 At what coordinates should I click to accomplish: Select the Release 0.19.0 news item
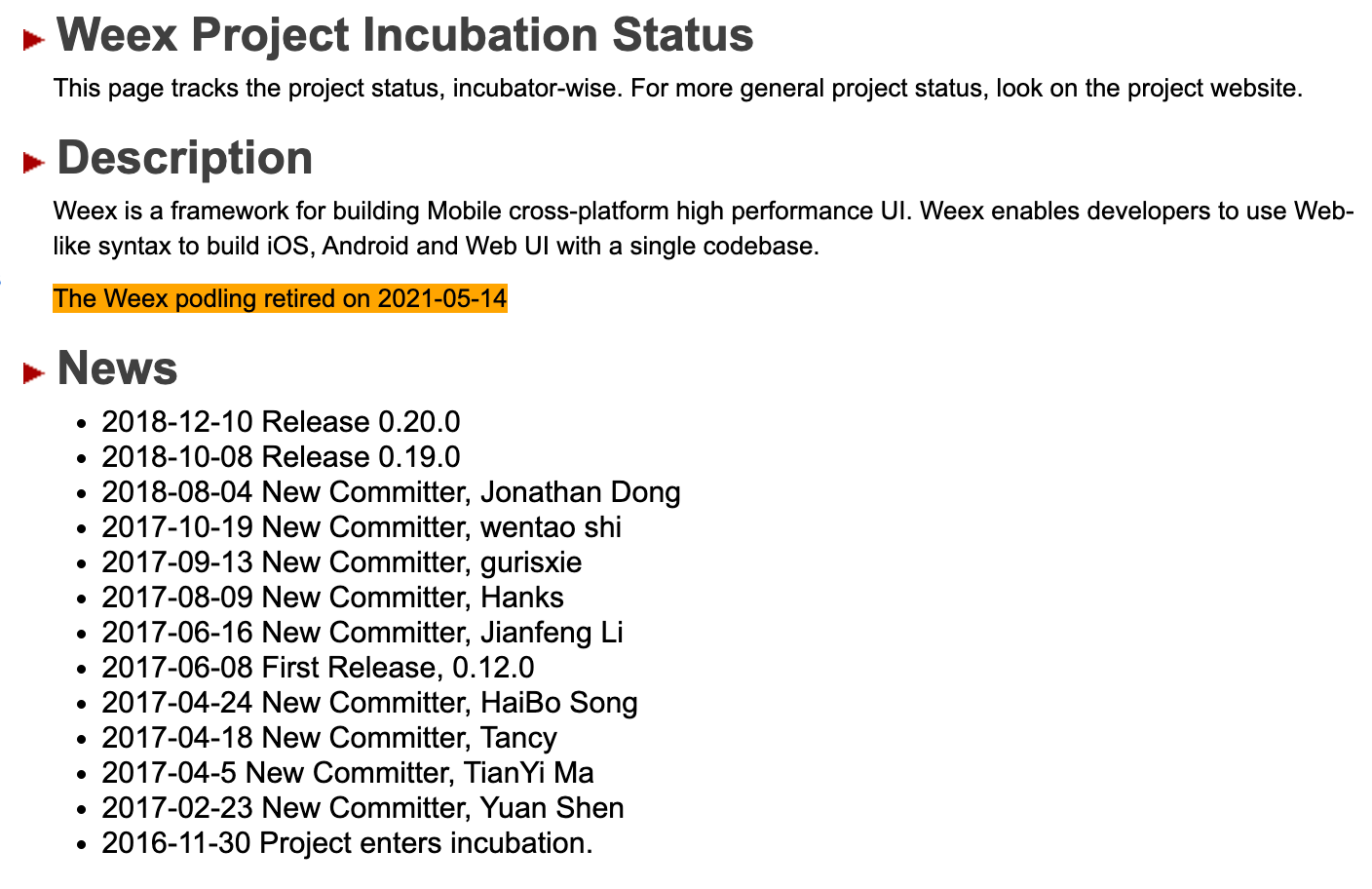pyautogui.click(x=281, y=457)
